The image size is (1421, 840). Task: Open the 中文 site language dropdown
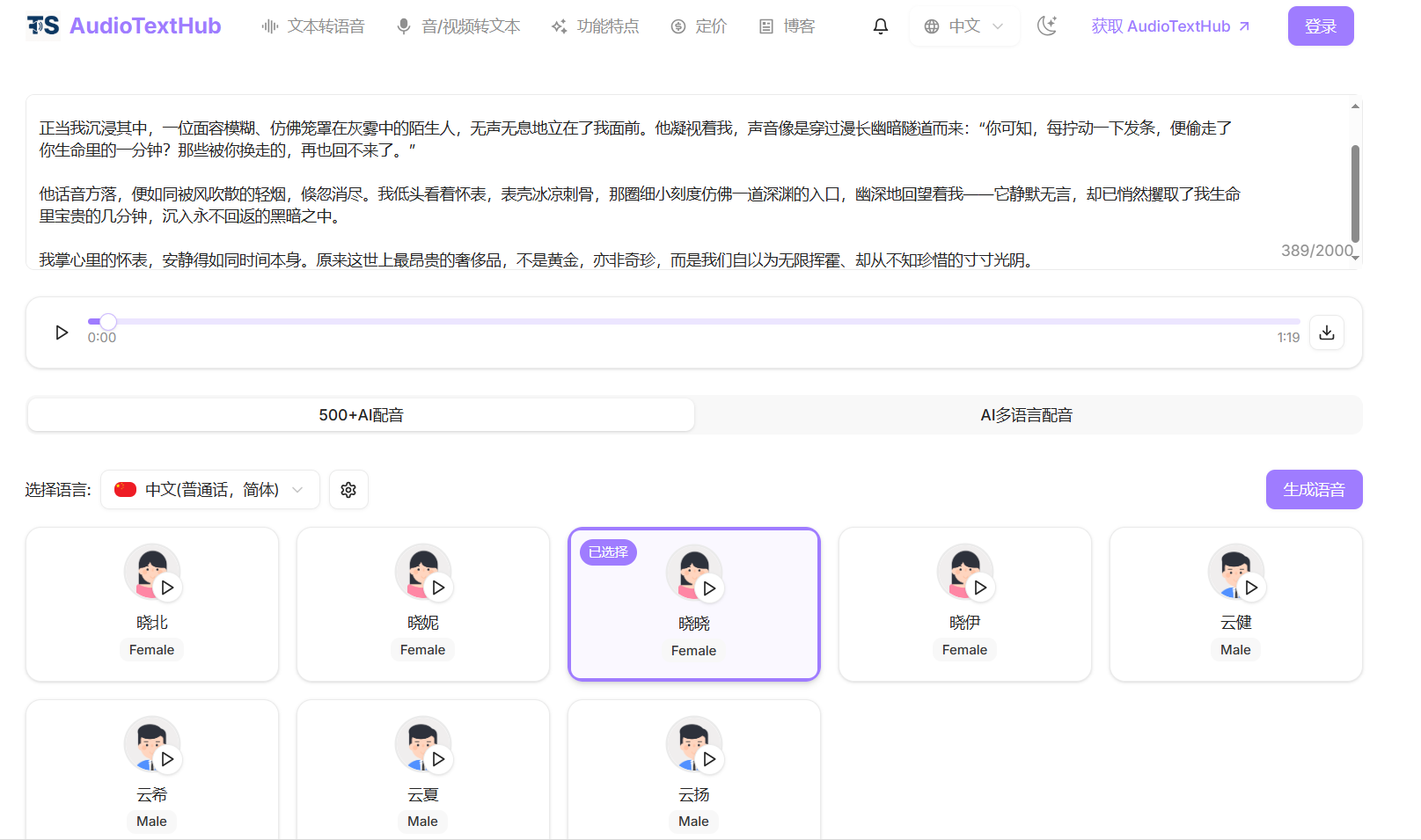(964, 26)
